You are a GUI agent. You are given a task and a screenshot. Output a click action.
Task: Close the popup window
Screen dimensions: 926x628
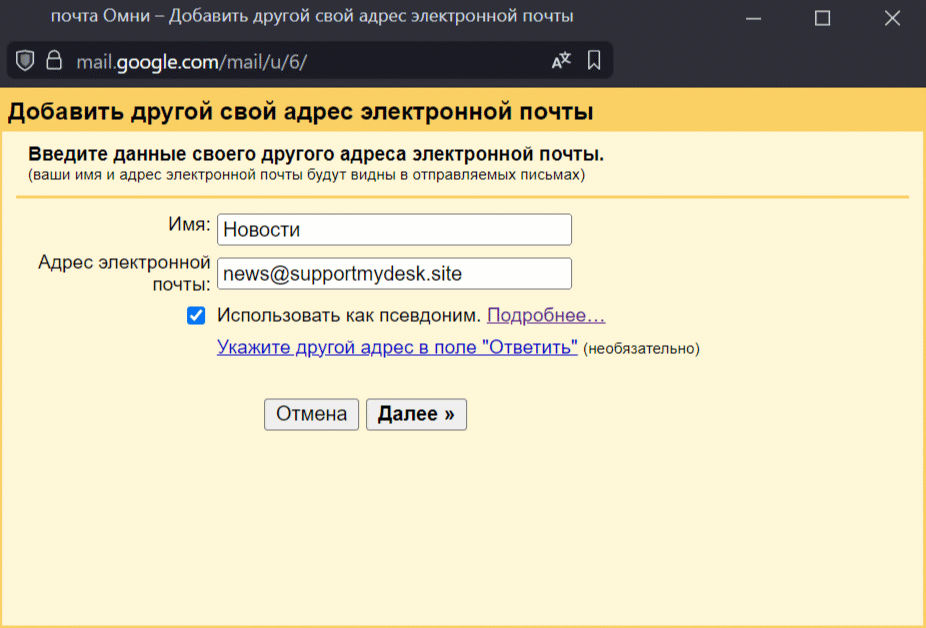[x=892, y=18]
